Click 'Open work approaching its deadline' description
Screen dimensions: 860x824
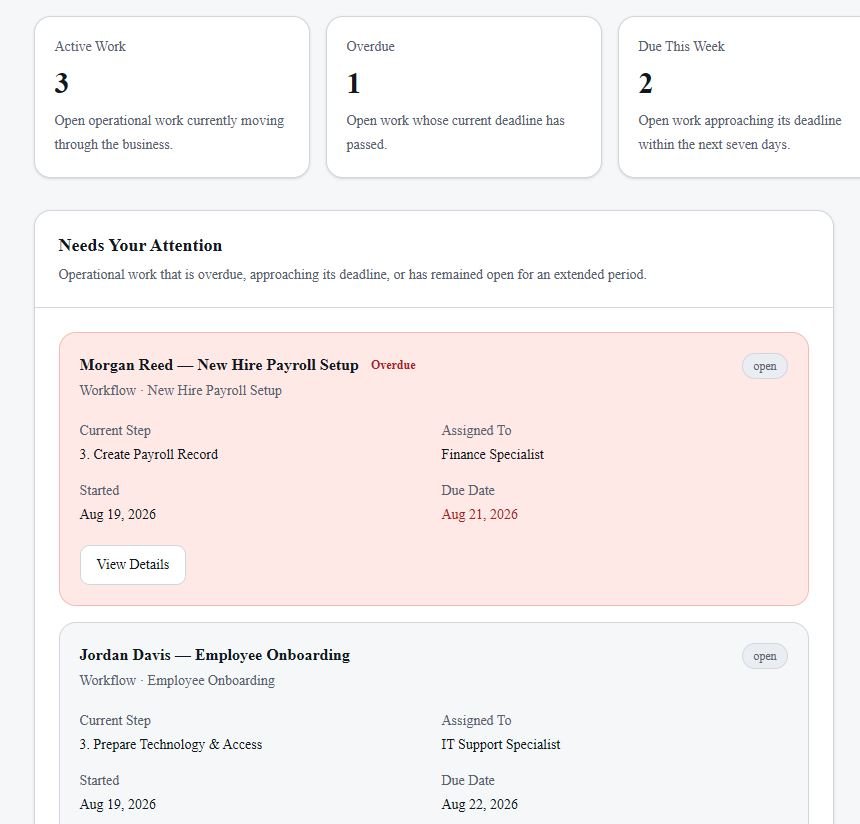click(x=739, y=132)
